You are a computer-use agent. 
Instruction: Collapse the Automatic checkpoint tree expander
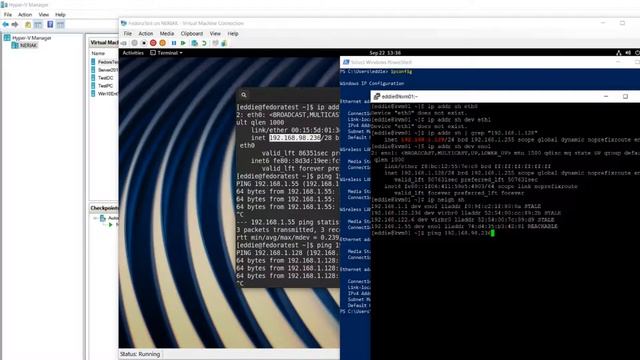pyautogui.click(x=95, y=218)
